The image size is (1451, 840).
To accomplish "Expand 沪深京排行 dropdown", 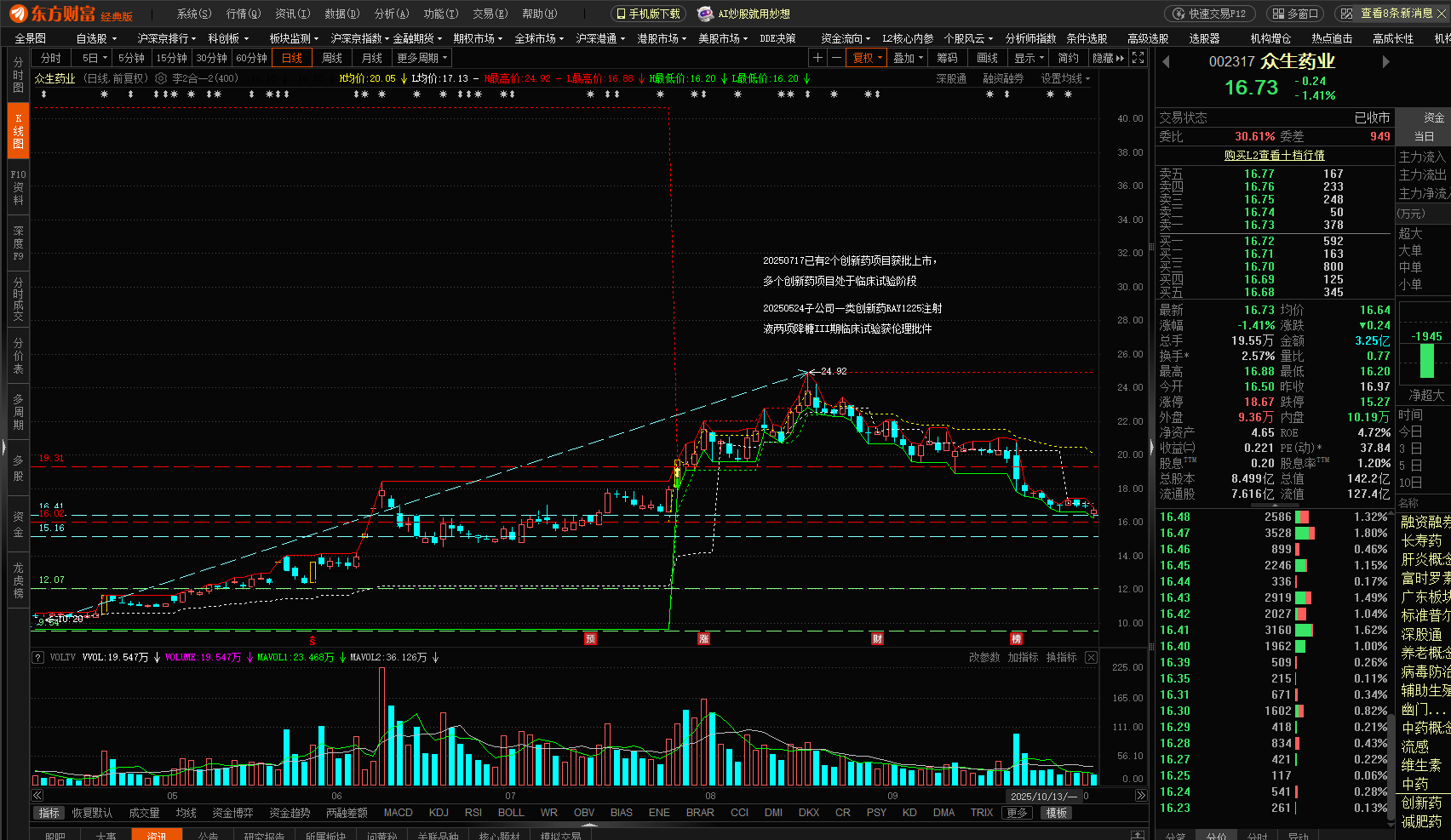I will click(166, 38).
